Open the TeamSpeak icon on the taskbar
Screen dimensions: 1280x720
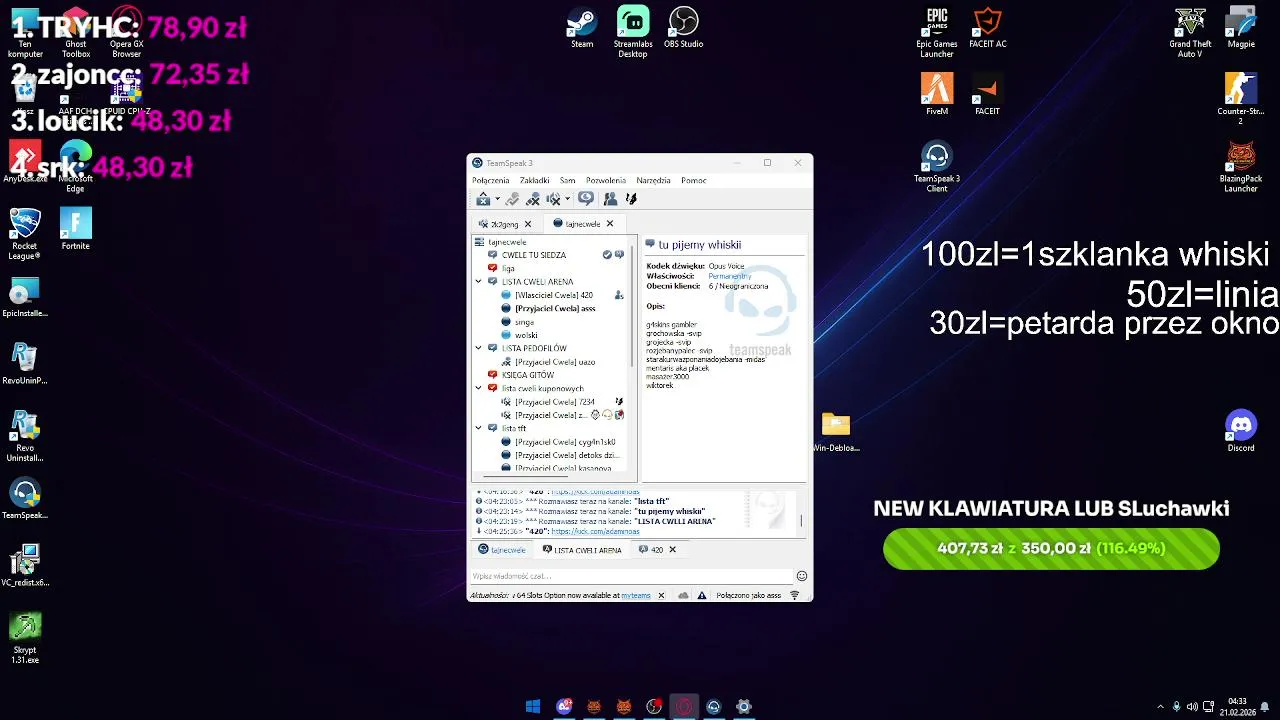click(x=713, y=706)
